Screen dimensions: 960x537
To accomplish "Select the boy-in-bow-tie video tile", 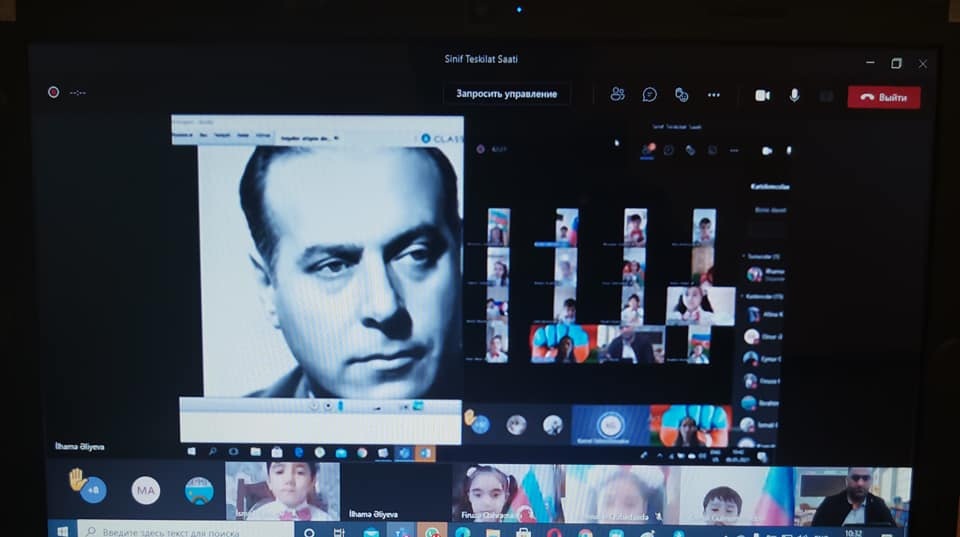I will point(283,491).
